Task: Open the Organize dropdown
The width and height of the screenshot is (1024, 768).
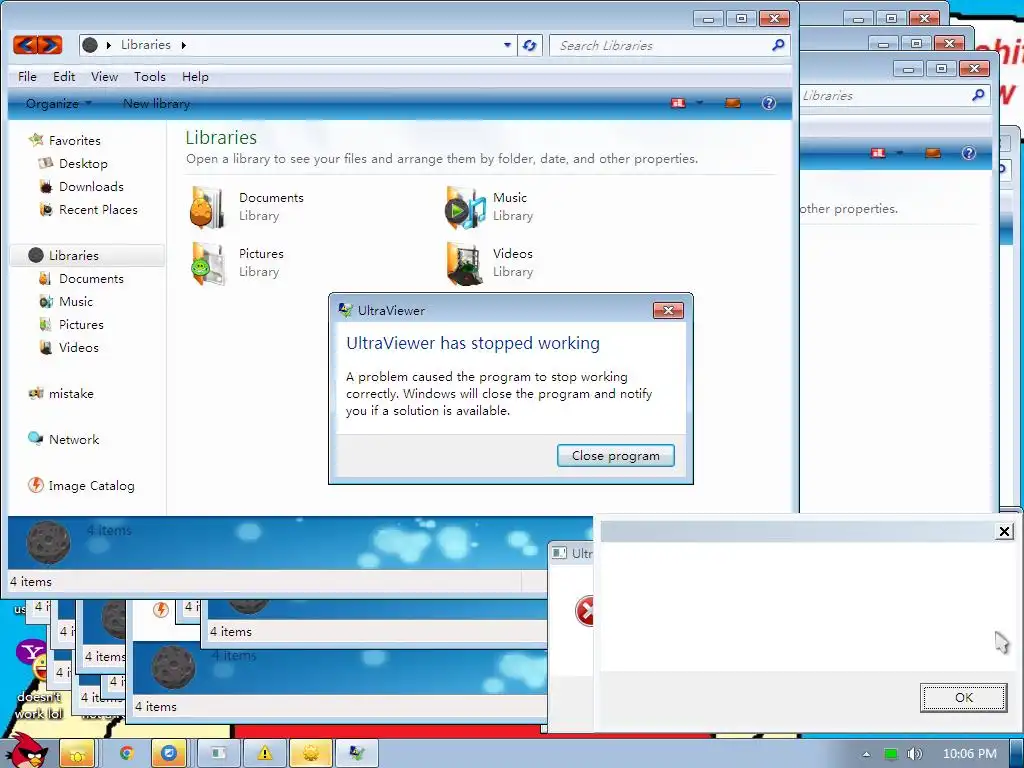Action: pyautogui.click(x=58, y=103)
